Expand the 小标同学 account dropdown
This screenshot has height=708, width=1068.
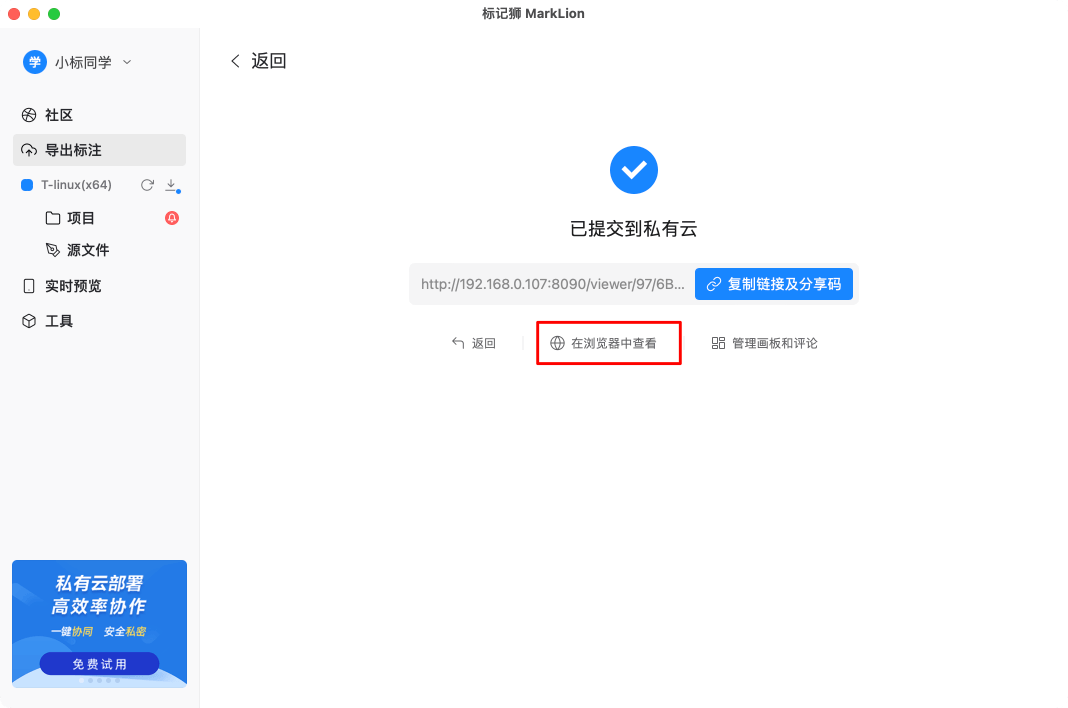(x=127, y=62)
